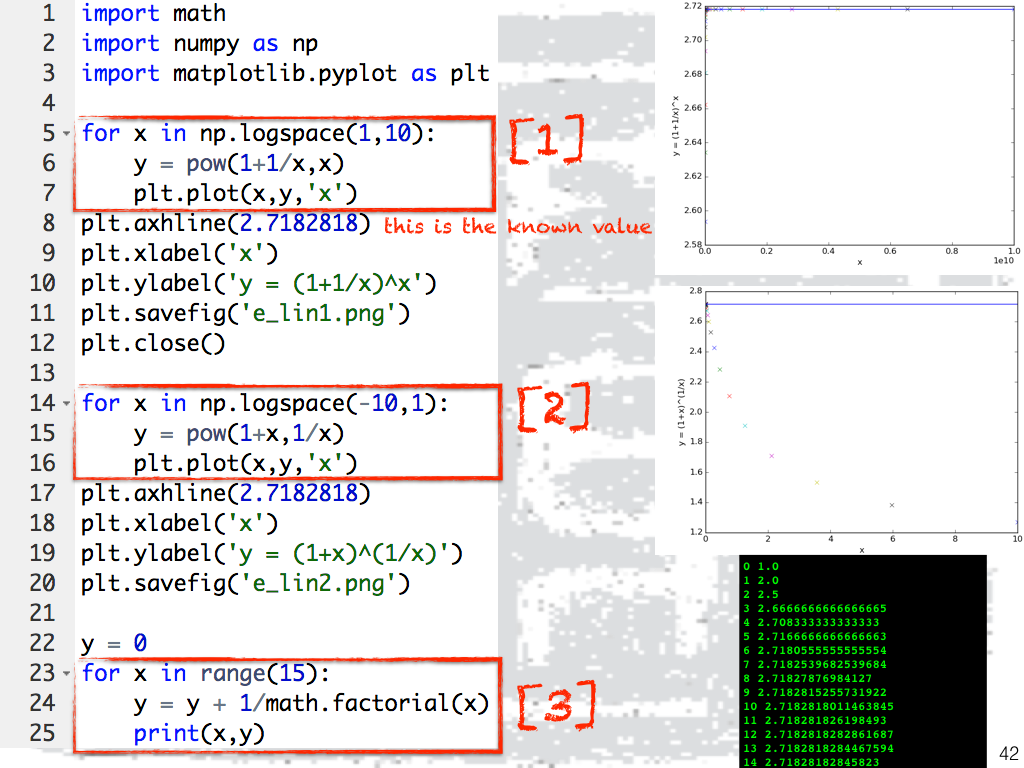Viewport: 1024px width, 768px height.
Task: Click the 'this is the known value' note
Action: click(x=516, y=226)
